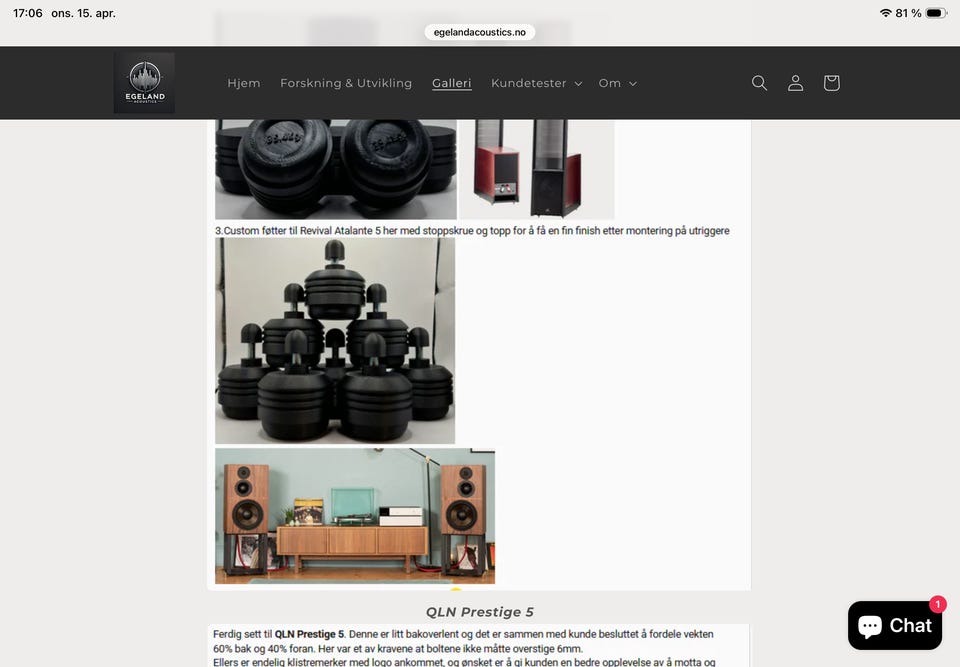
Task: Open the black isolation feet photo
Action: pyautogui.click(x=336, y=169)
